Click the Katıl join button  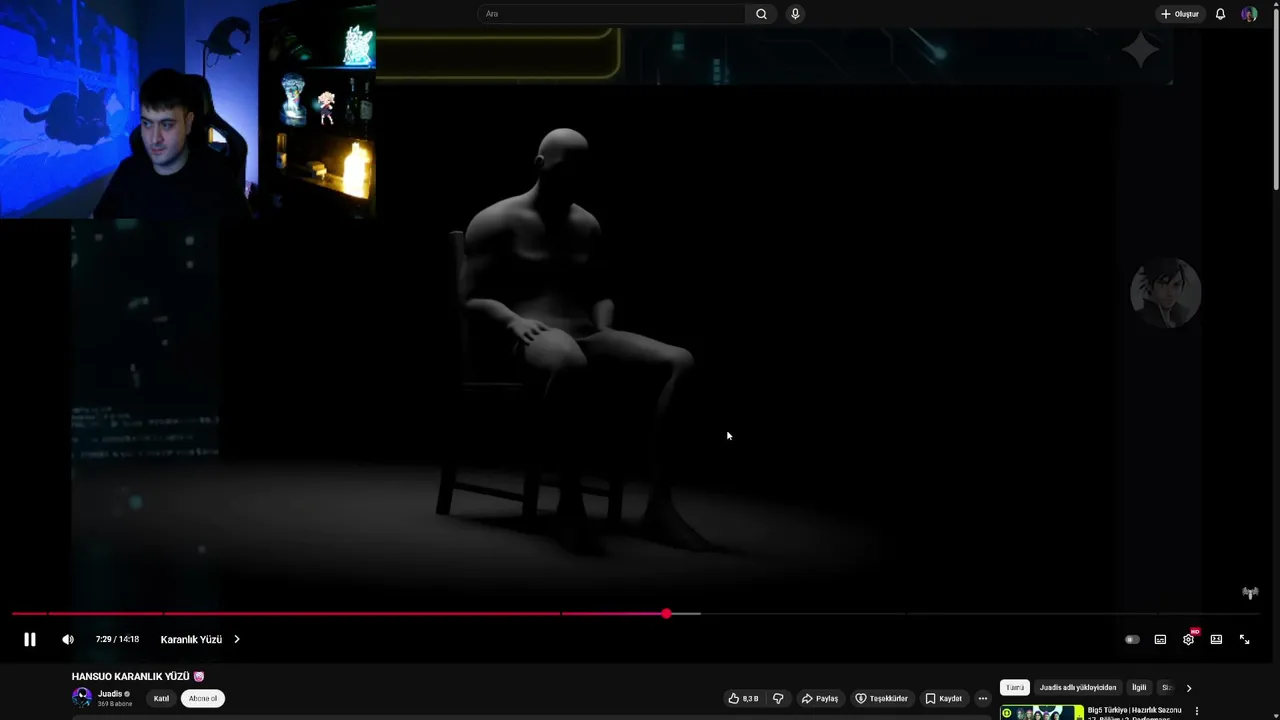pyautogui.click(x=161, y=698)
